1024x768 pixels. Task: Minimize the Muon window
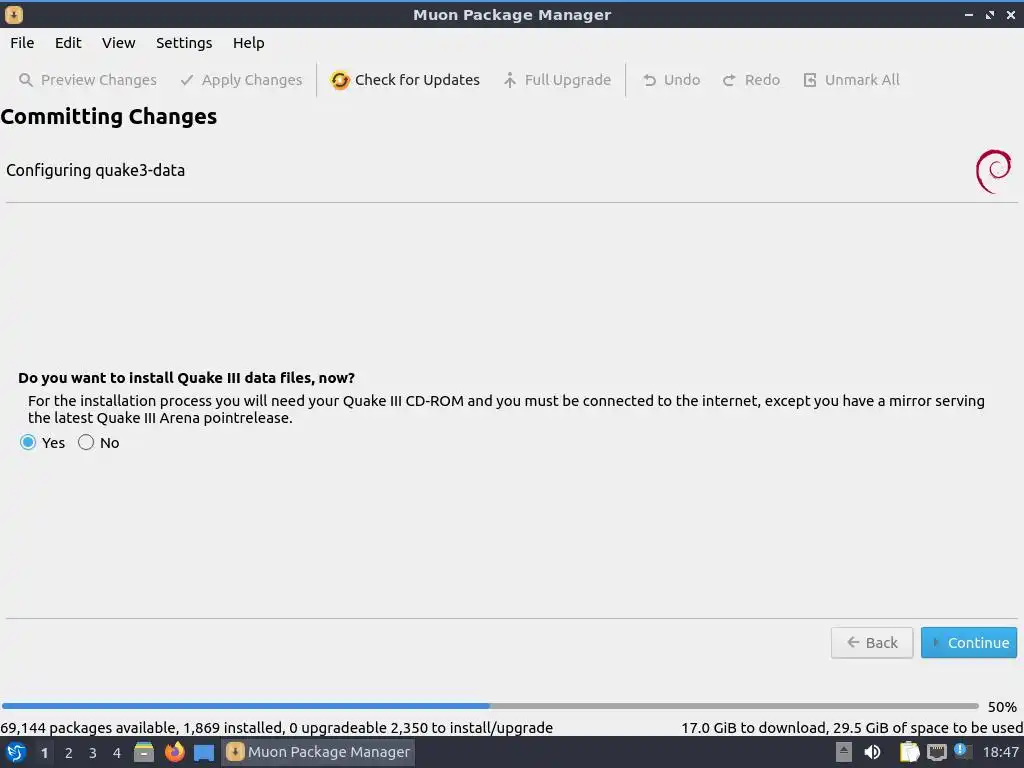click(968, 14)
